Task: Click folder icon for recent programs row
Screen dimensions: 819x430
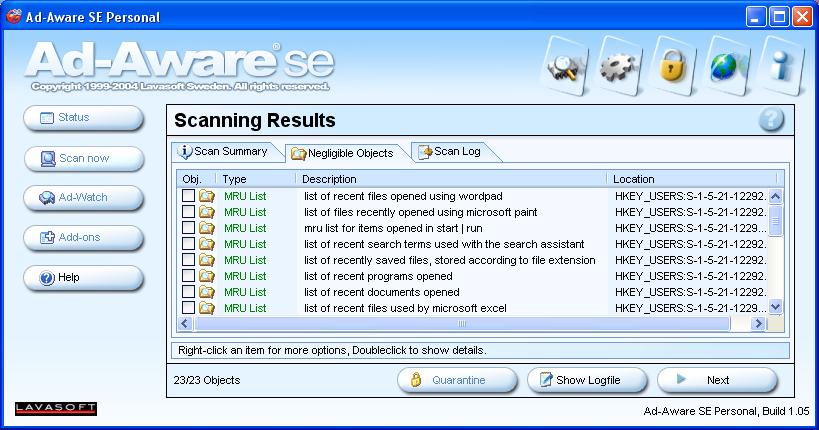Action: pyautogui.click(x=207, y=276)
